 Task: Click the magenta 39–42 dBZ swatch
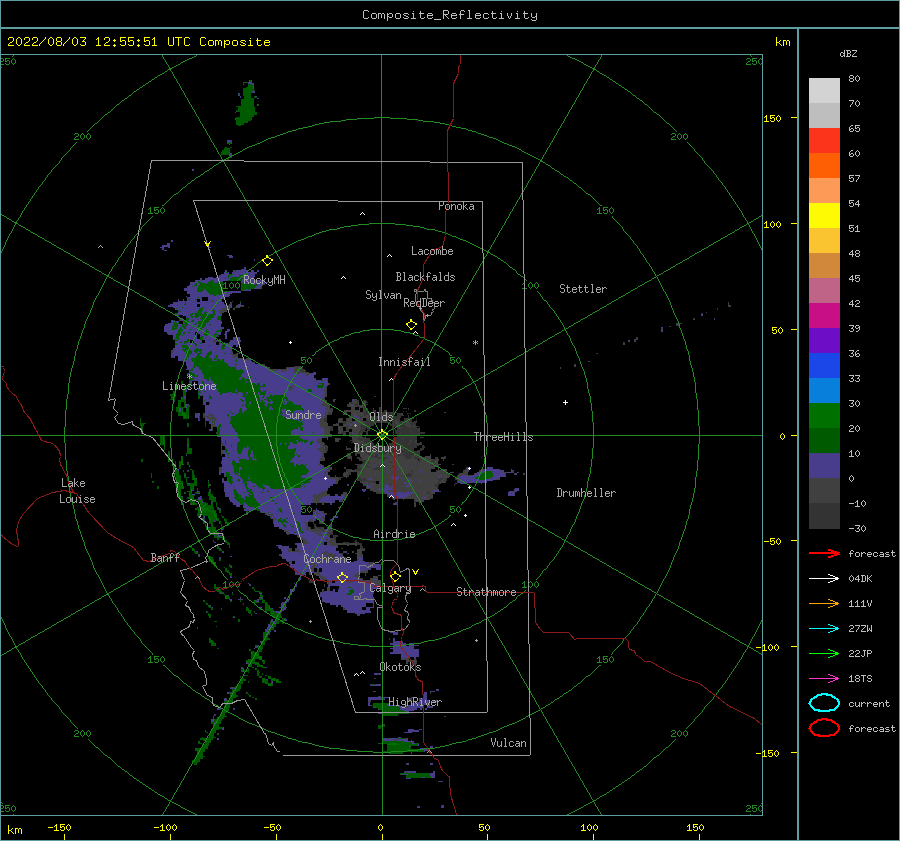point(824,315)
